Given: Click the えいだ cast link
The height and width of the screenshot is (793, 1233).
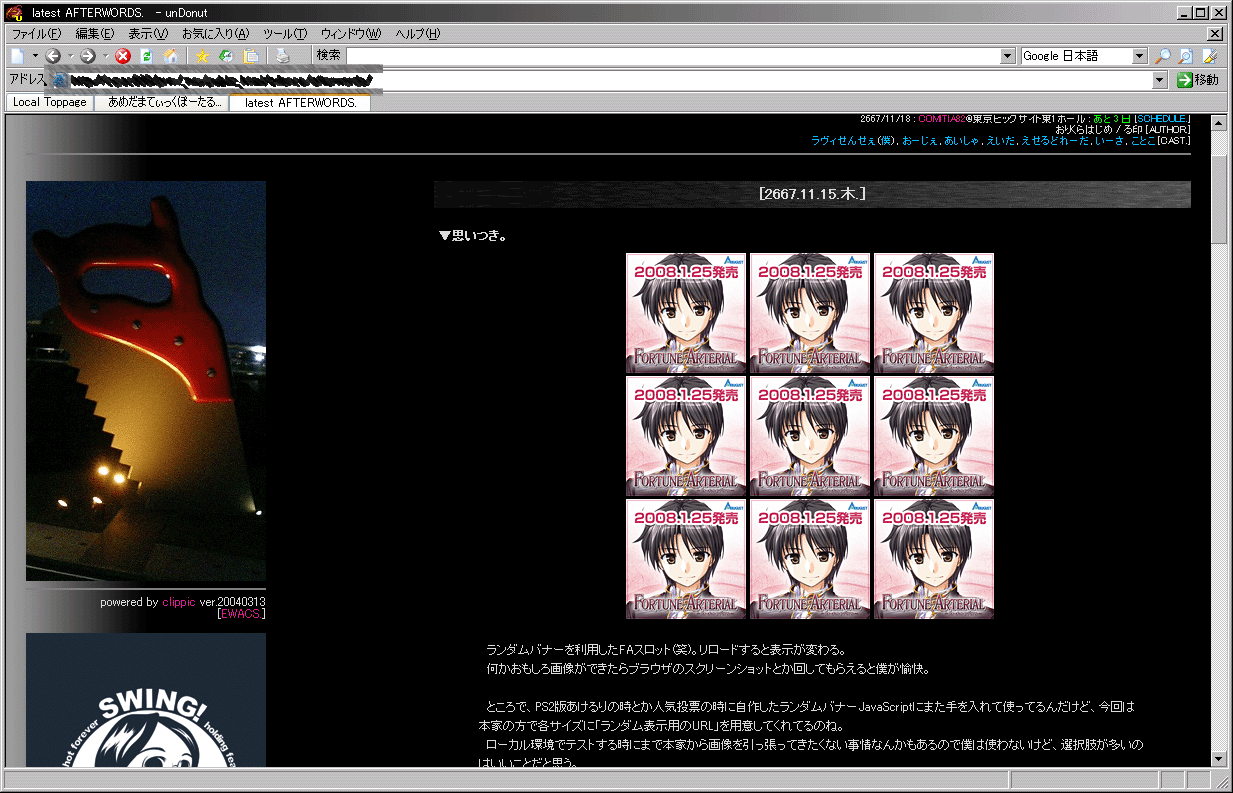Looking at the screenshot, I should coord(1000,141).
